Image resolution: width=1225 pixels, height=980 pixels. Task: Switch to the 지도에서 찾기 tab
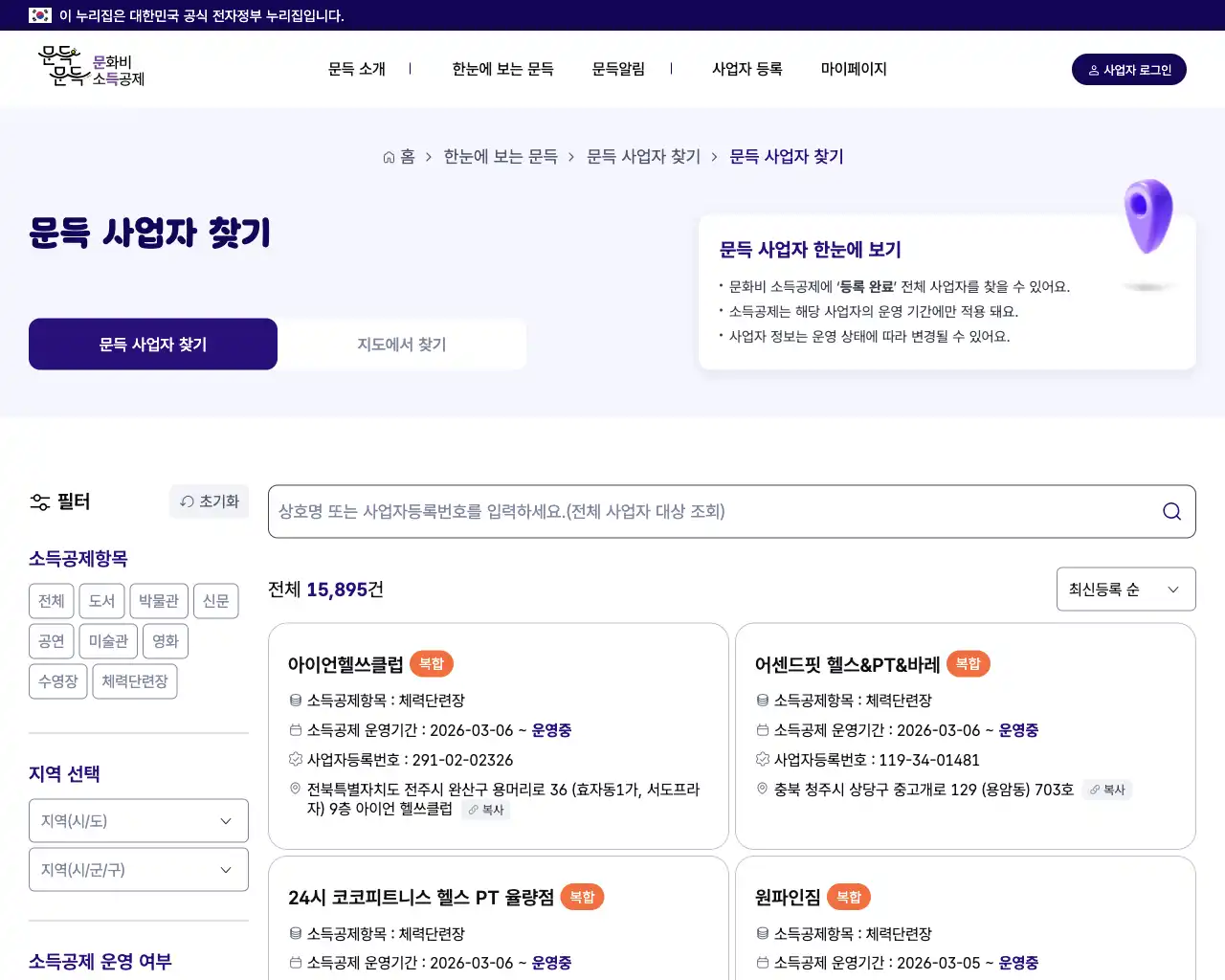pos(401,344)
